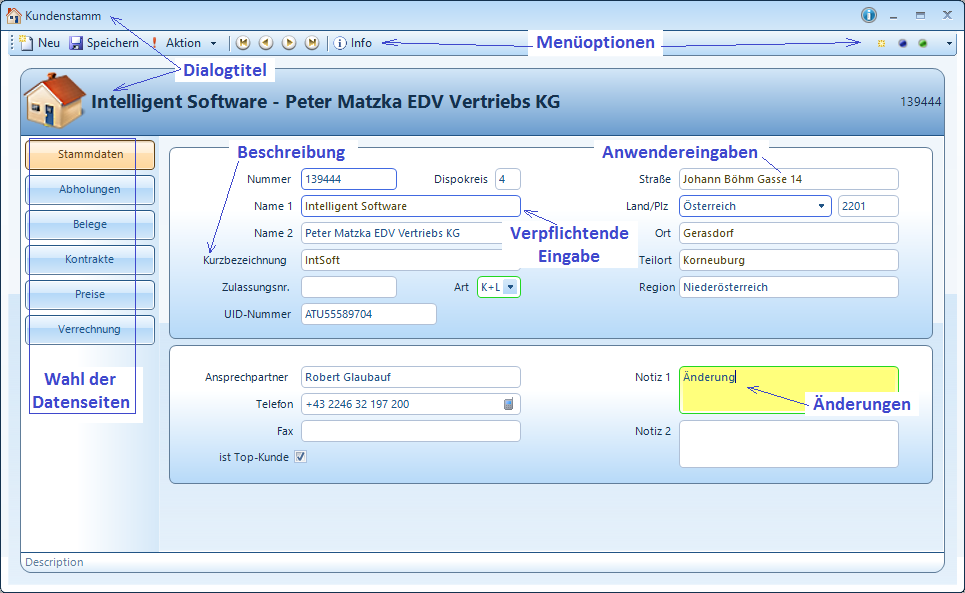The image size is (965, 593).
Task: Click the 'Kundenstamm' window title text
Action: click(63, 16)
